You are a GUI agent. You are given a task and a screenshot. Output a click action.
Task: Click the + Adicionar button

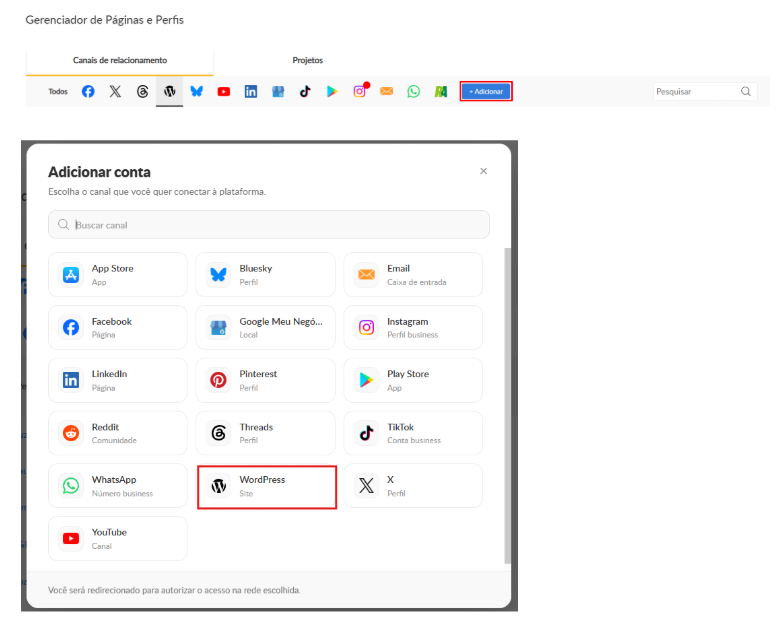pyautogui.click(x=486, y=91)
